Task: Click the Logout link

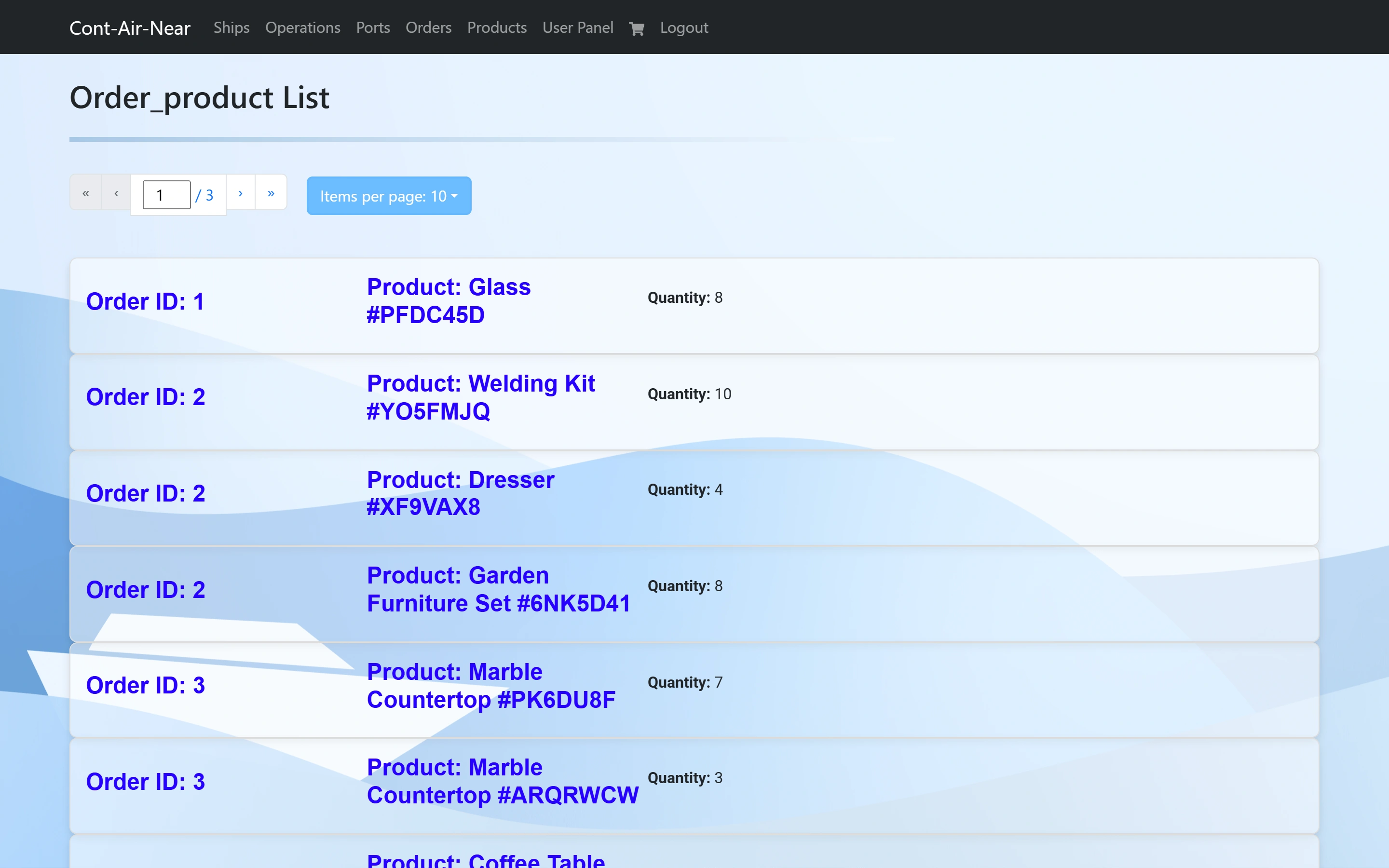Action: [683, 27]
